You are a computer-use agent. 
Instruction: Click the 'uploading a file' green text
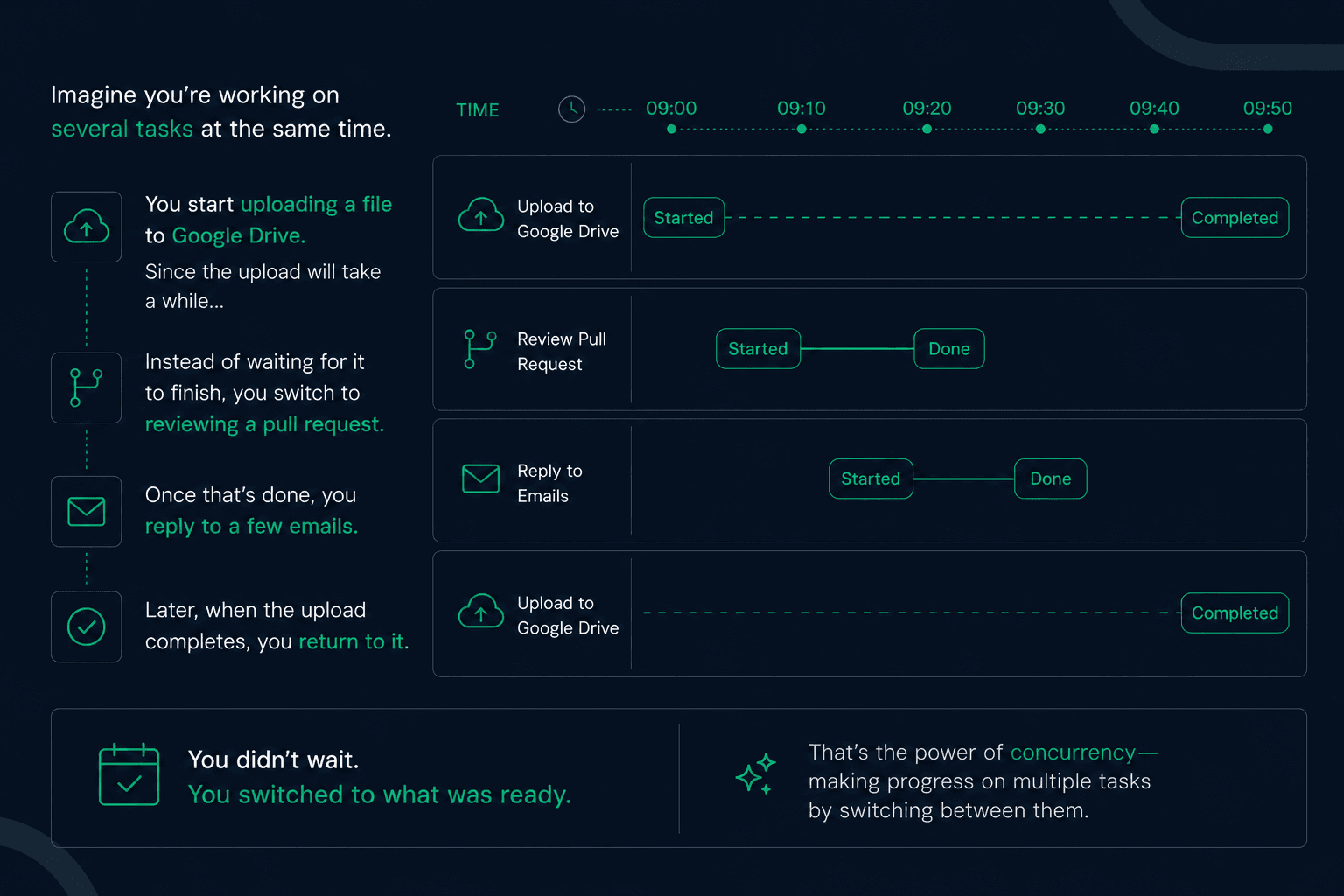point(316,205)
